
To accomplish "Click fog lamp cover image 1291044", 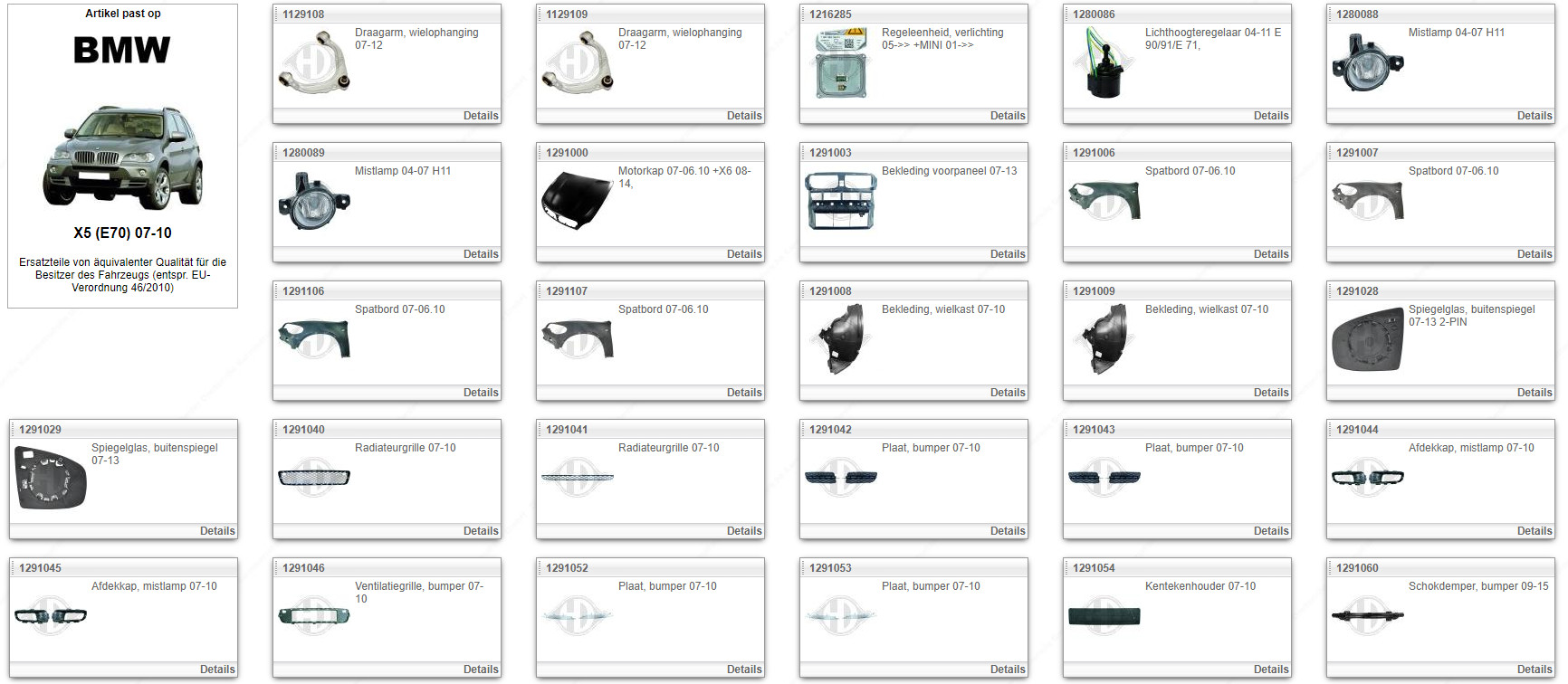I will click(1368, 478).
